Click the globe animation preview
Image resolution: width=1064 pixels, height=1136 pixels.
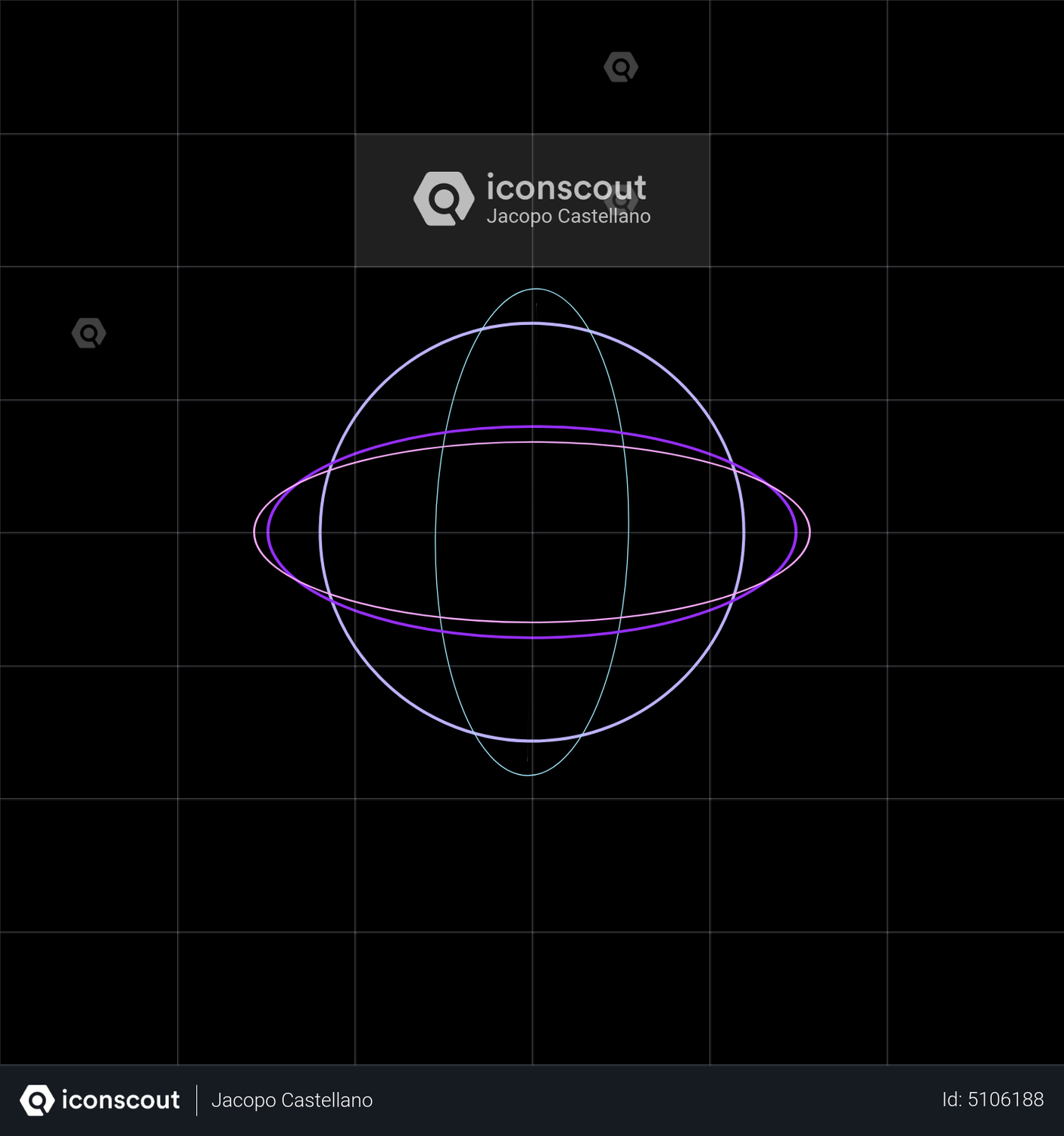coord(532,532)
